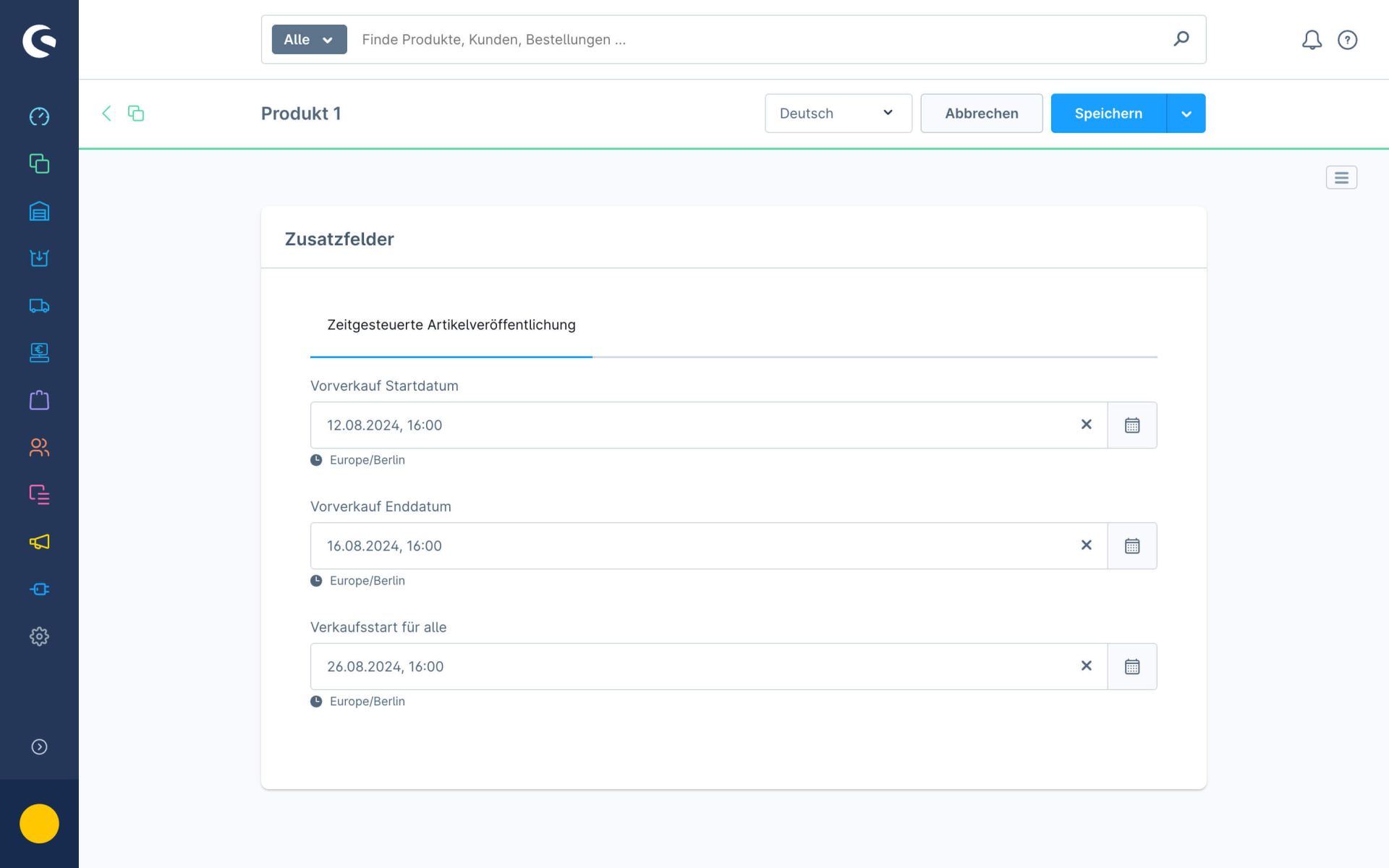Screen dimensions: 1389x868
Task: Clear the Vorverkauf Enddatum value
Action: (1086, 545)
